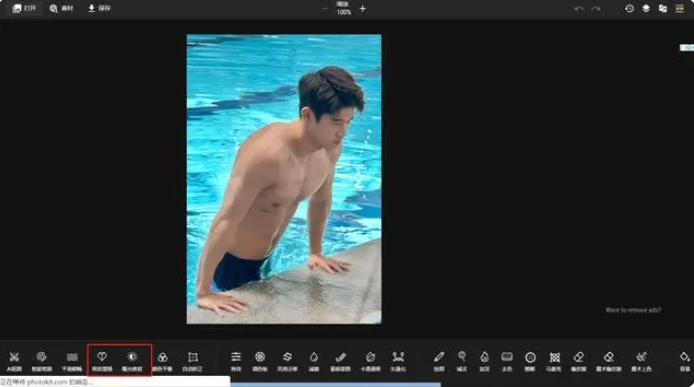Select the auto-correct crop frame tool
The height and width of the screenshot is (387, 694).
pyautogui.click(x=193, y=361)
